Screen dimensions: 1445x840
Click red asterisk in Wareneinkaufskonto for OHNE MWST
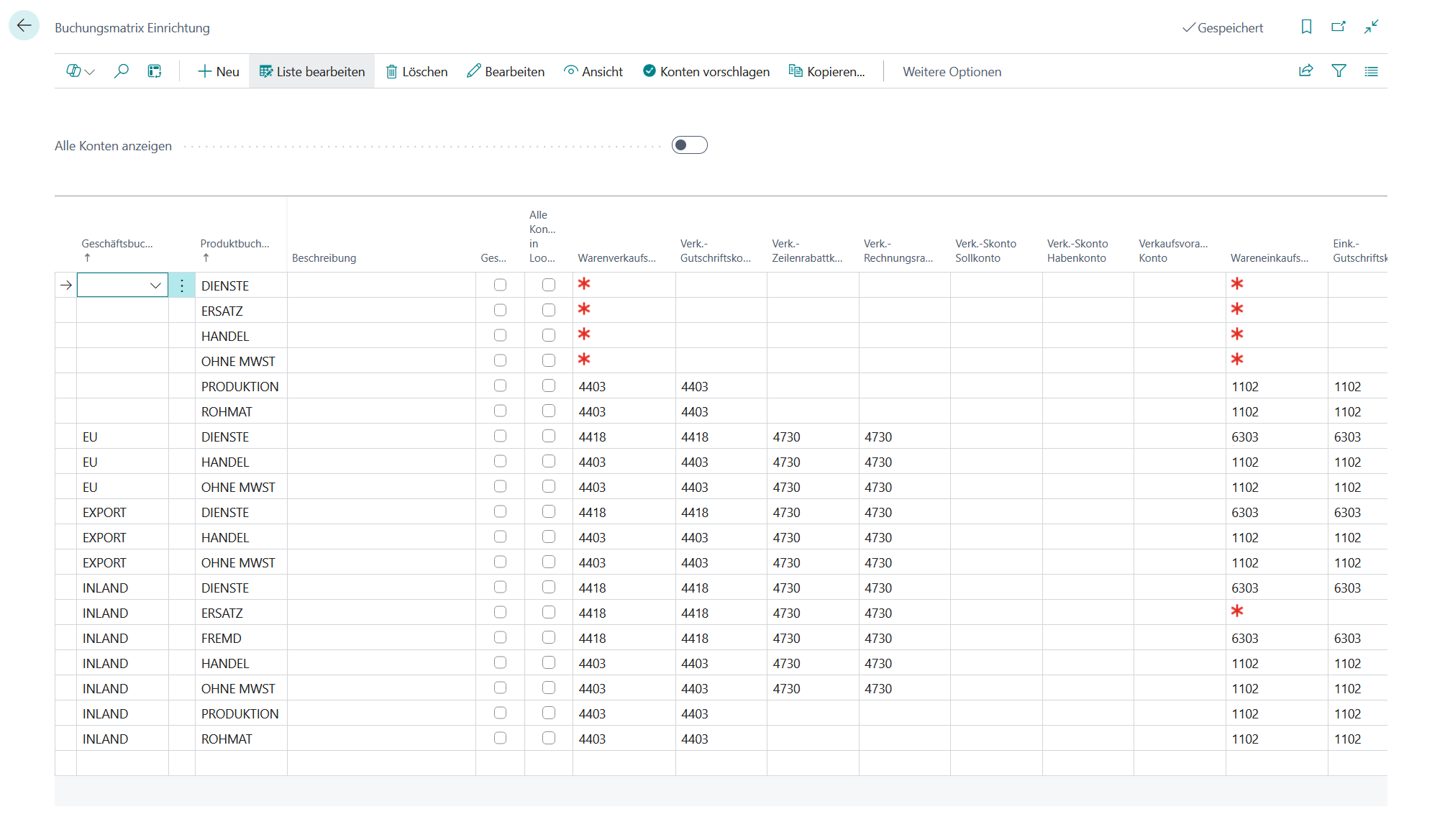click(x=1237, y=360)
